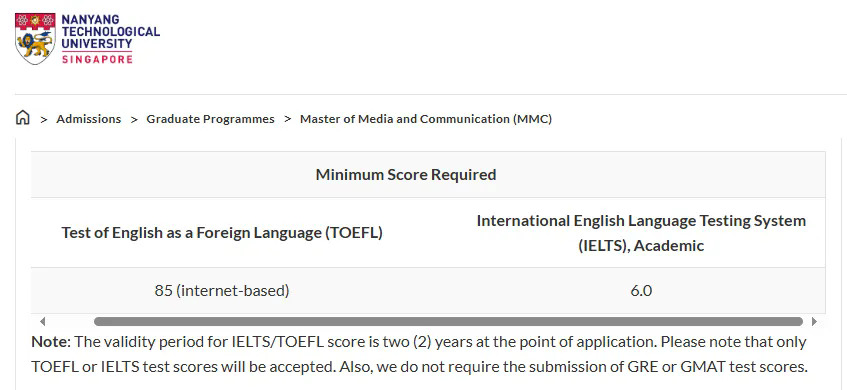Screen dimensions: 847x390
Task: Open the Admissions breadcrumb link
Action: pyautogui.click(x=89, y=119)
